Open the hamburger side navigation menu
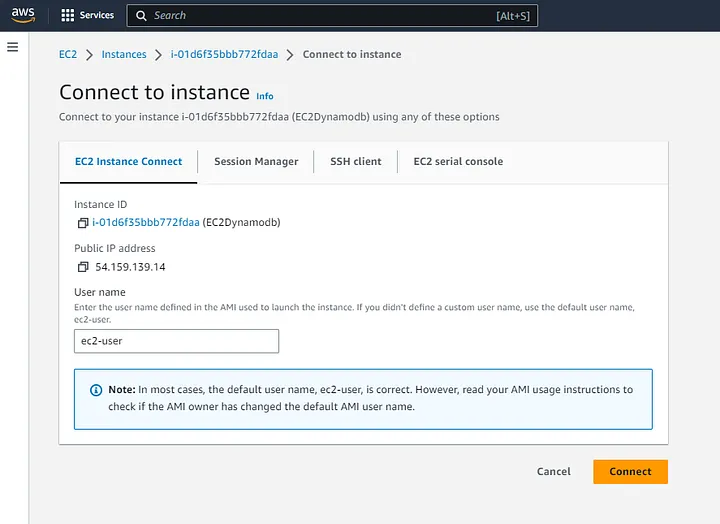720x524 pixels. click(x=13, y=47)
